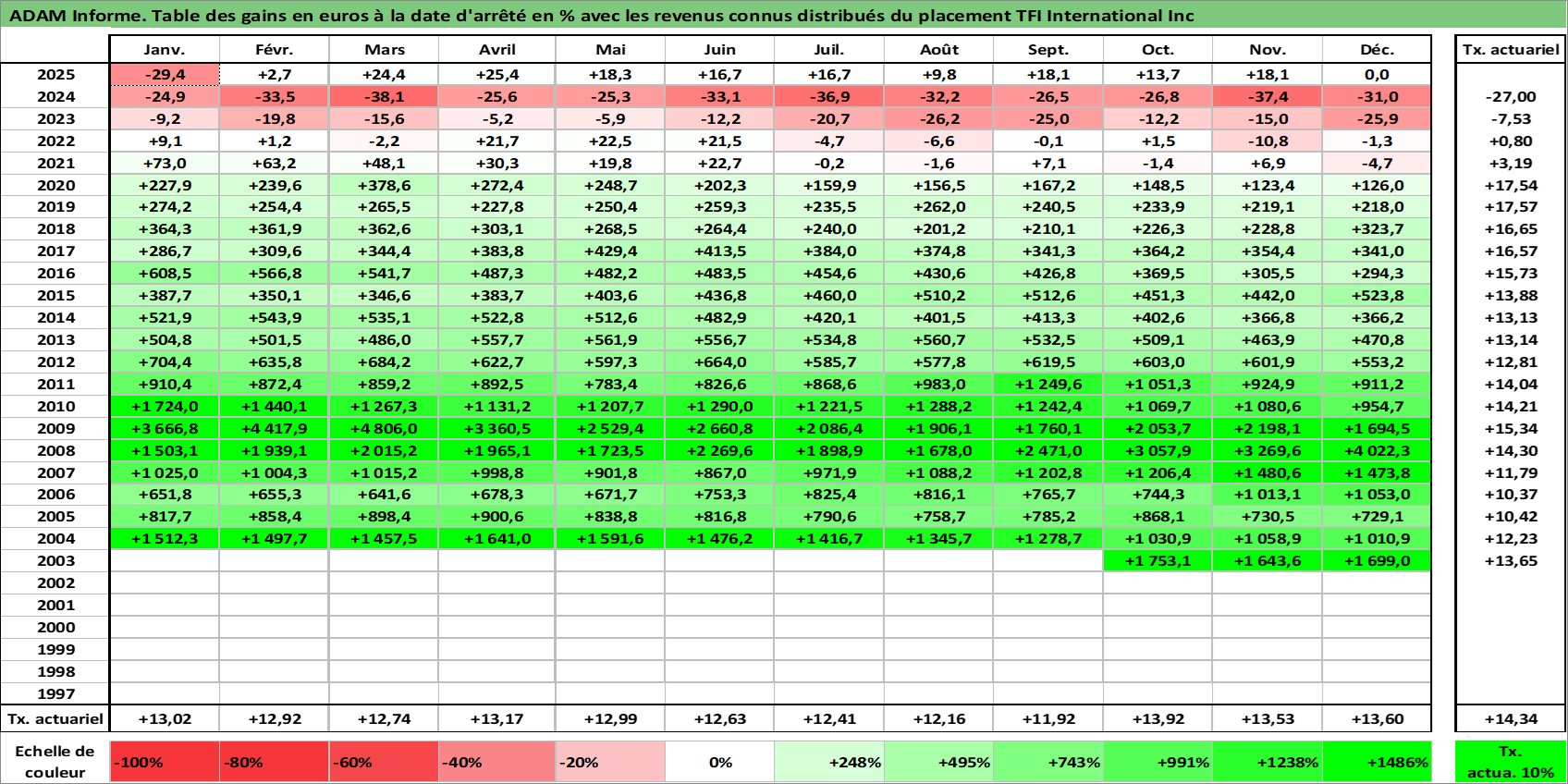The height and width of the screenshot is (784, 1568).
Task: Click the +13,02 January actuarial rate
Action: click(165, 719)
